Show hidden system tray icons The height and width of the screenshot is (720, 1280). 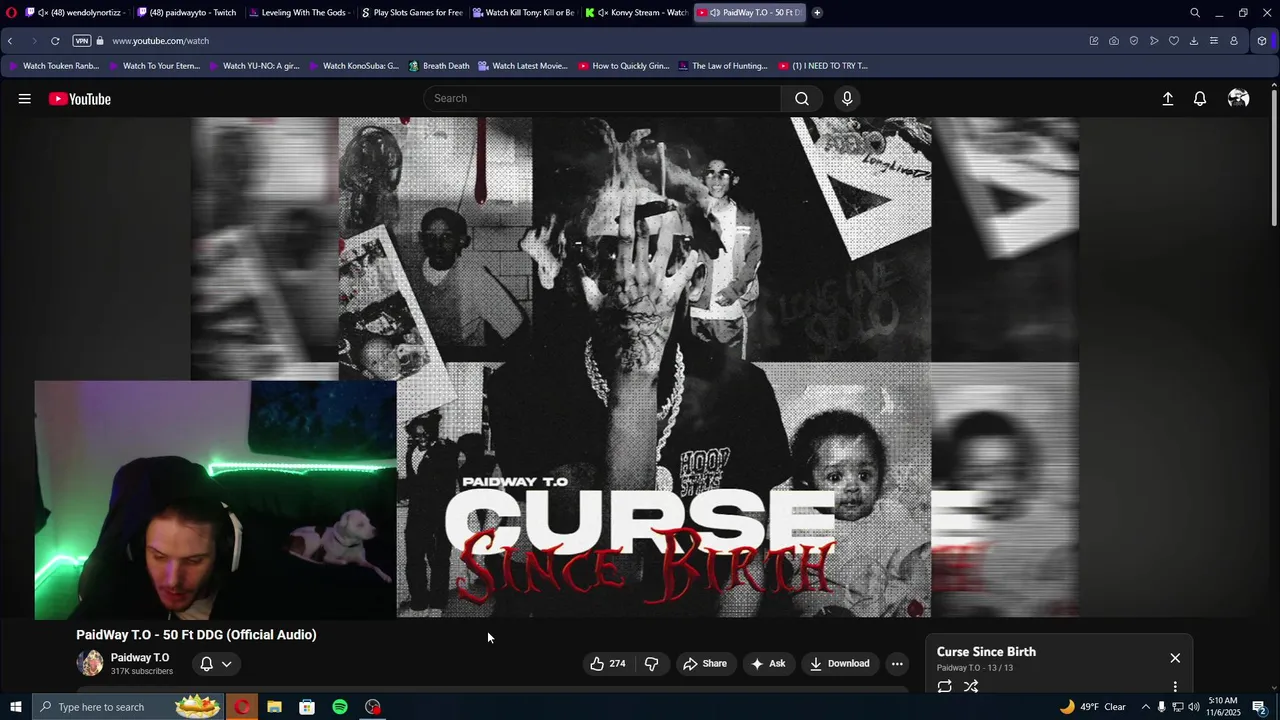tap(1145, 707)
